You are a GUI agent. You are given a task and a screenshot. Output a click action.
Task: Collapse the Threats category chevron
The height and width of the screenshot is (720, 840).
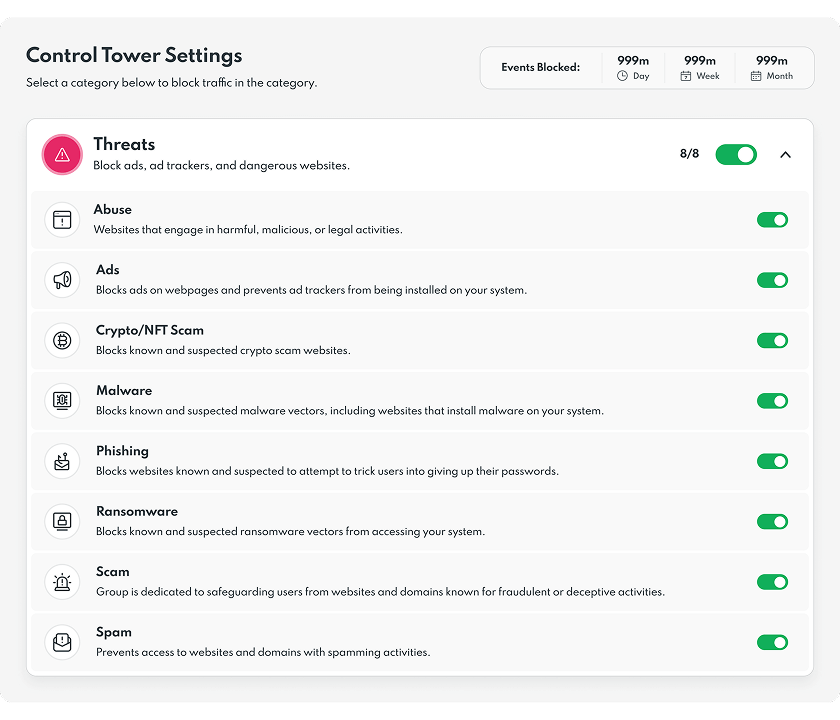coord(786,155)
